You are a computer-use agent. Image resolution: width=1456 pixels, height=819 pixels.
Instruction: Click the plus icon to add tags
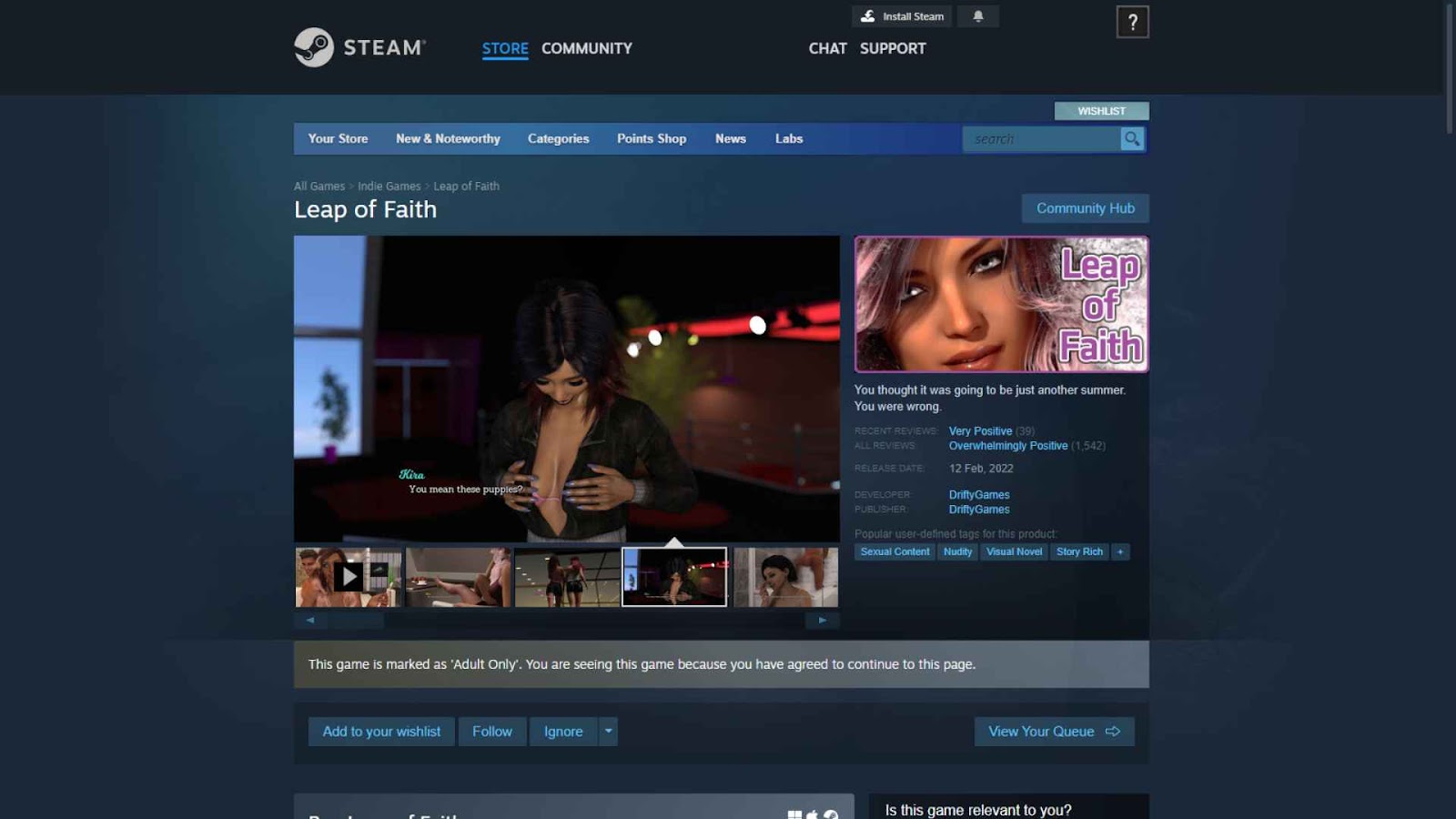click(1120, 551)
